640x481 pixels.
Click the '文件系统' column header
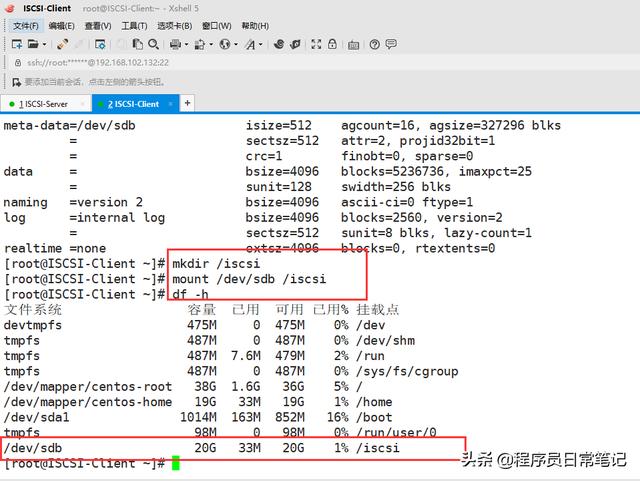pos(33,310)
